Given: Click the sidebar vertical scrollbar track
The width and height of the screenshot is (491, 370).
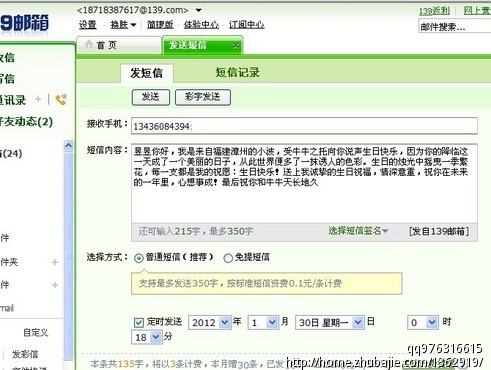Looking at the screenshot, I should [68, 255].
